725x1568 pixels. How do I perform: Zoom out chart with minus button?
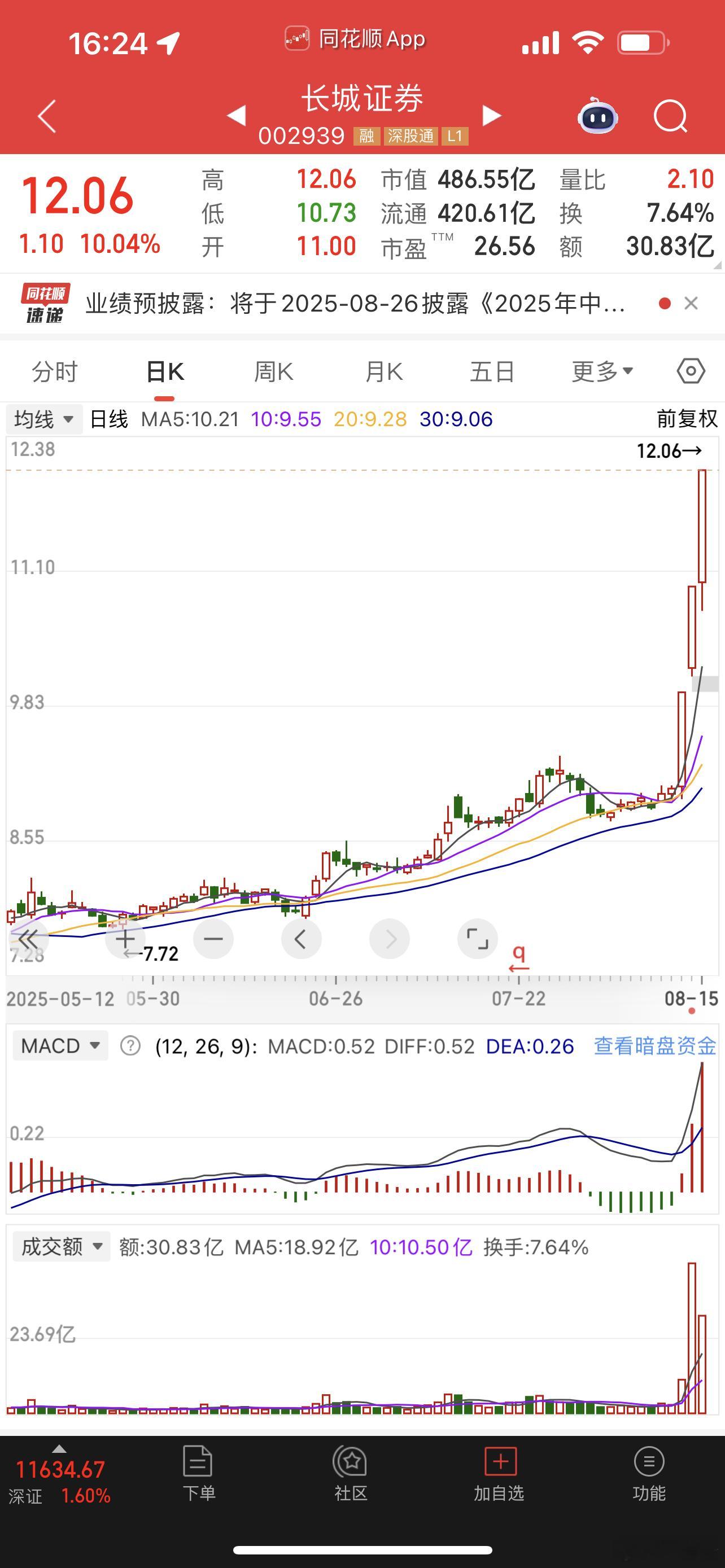[x=213, y=939]
